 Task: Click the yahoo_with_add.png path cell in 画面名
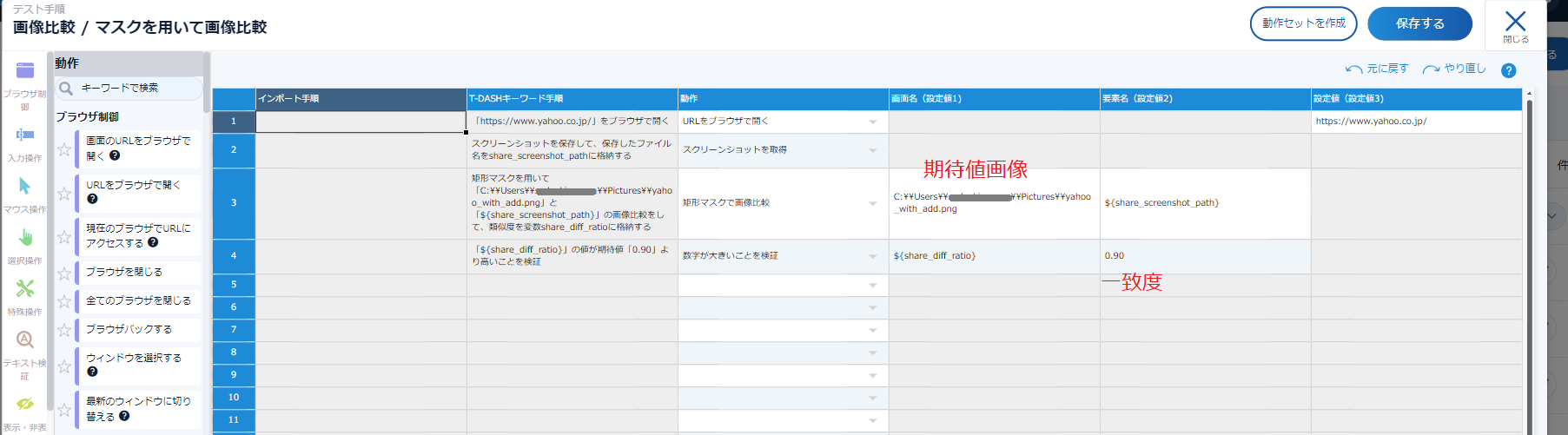pyautogui.click(x=995, y=203)
